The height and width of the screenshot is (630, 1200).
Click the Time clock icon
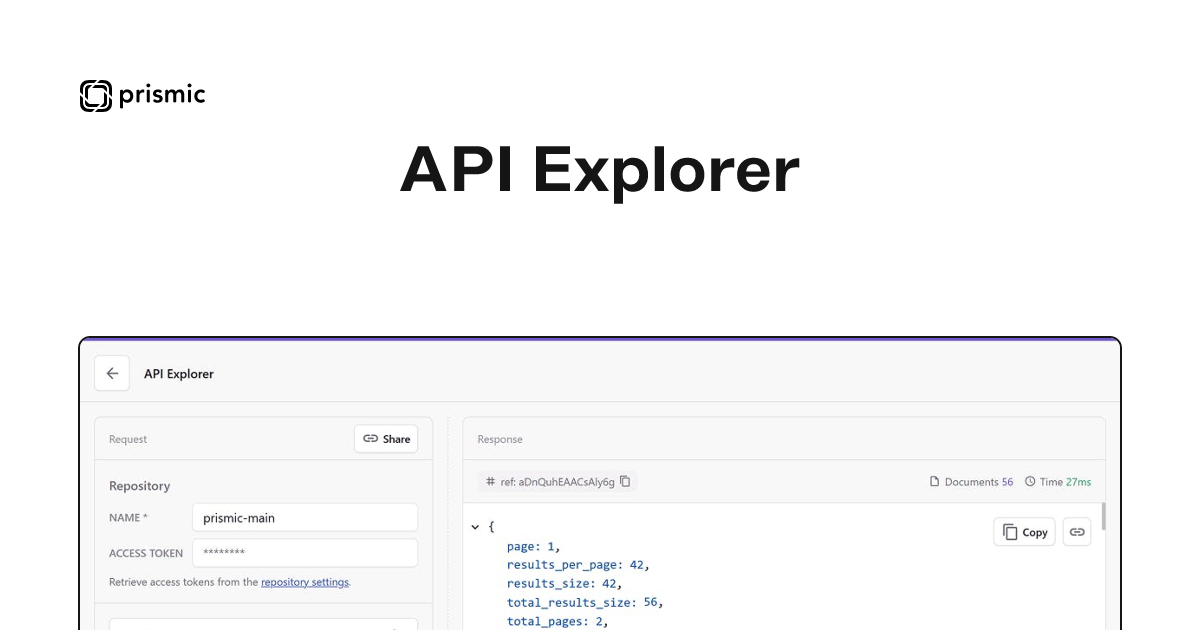1030,482
